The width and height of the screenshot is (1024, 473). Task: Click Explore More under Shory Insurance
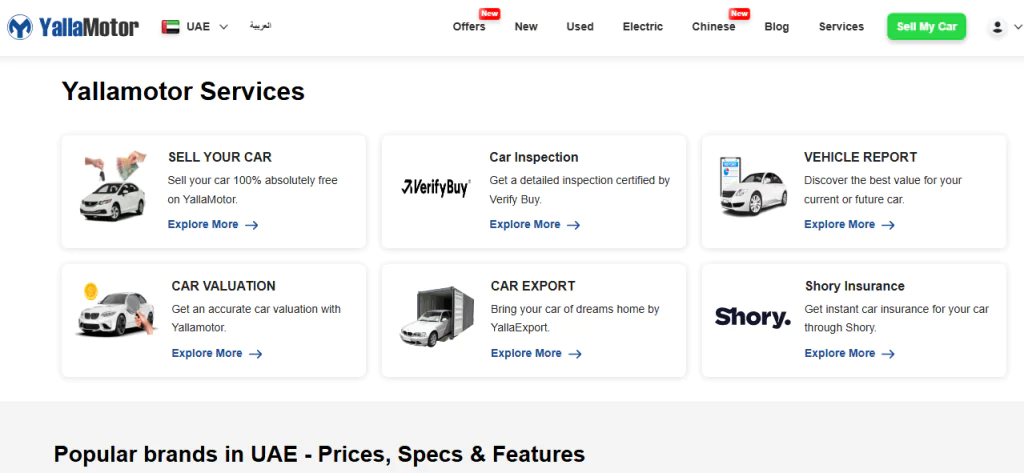(x=849, y=353)
